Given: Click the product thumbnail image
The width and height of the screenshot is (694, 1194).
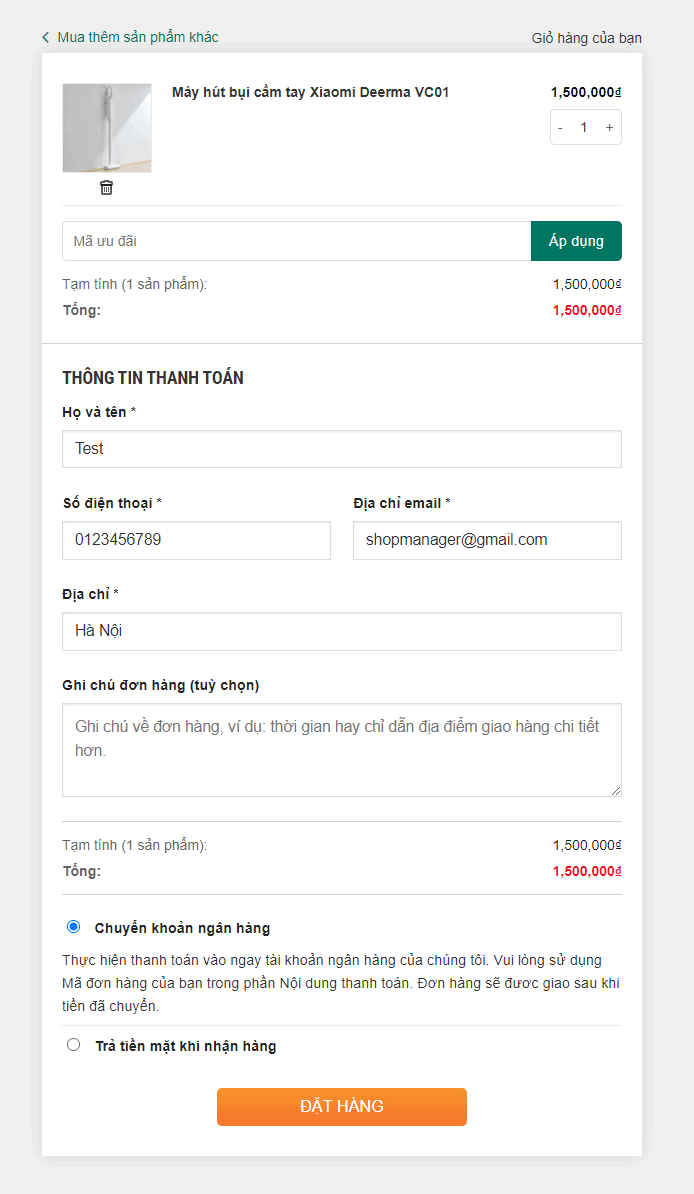Looking at the screenshot, I should (107, 127).
